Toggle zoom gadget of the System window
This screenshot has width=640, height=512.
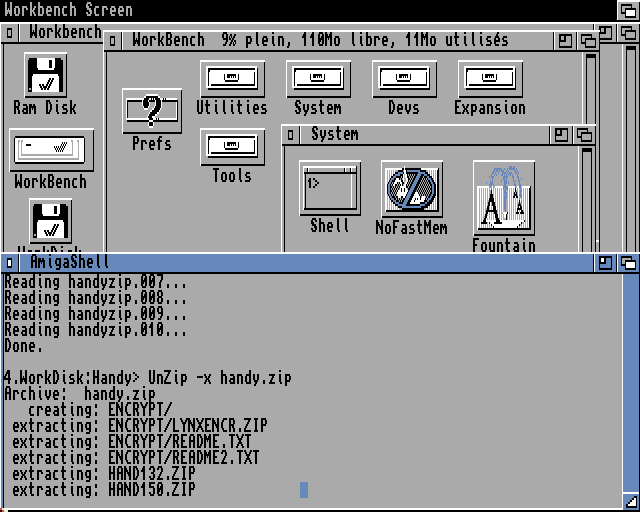coord(562,134)
